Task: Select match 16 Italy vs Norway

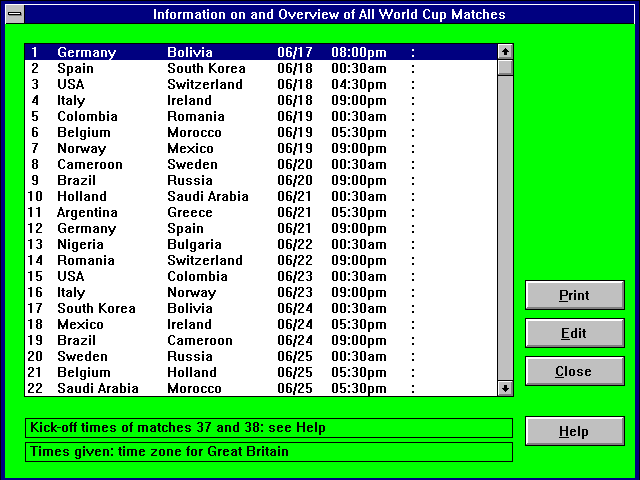Action: point(261,292)
